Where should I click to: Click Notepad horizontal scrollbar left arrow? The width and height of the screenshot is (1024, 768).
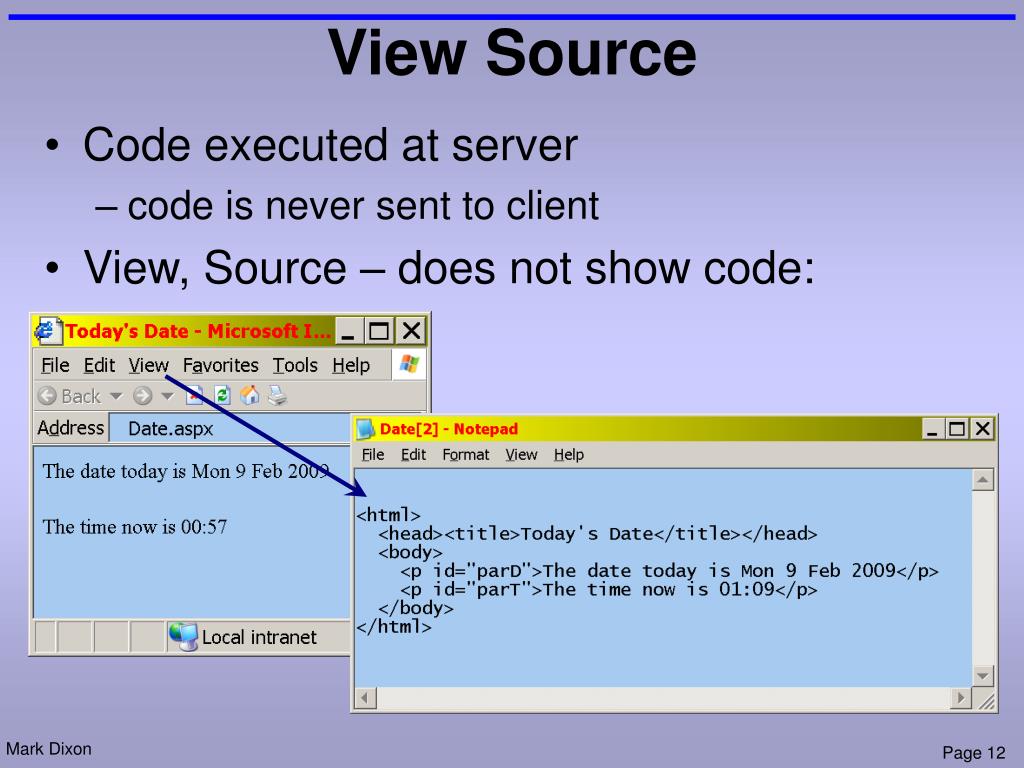pyautogui.click(x=365, y=698)
